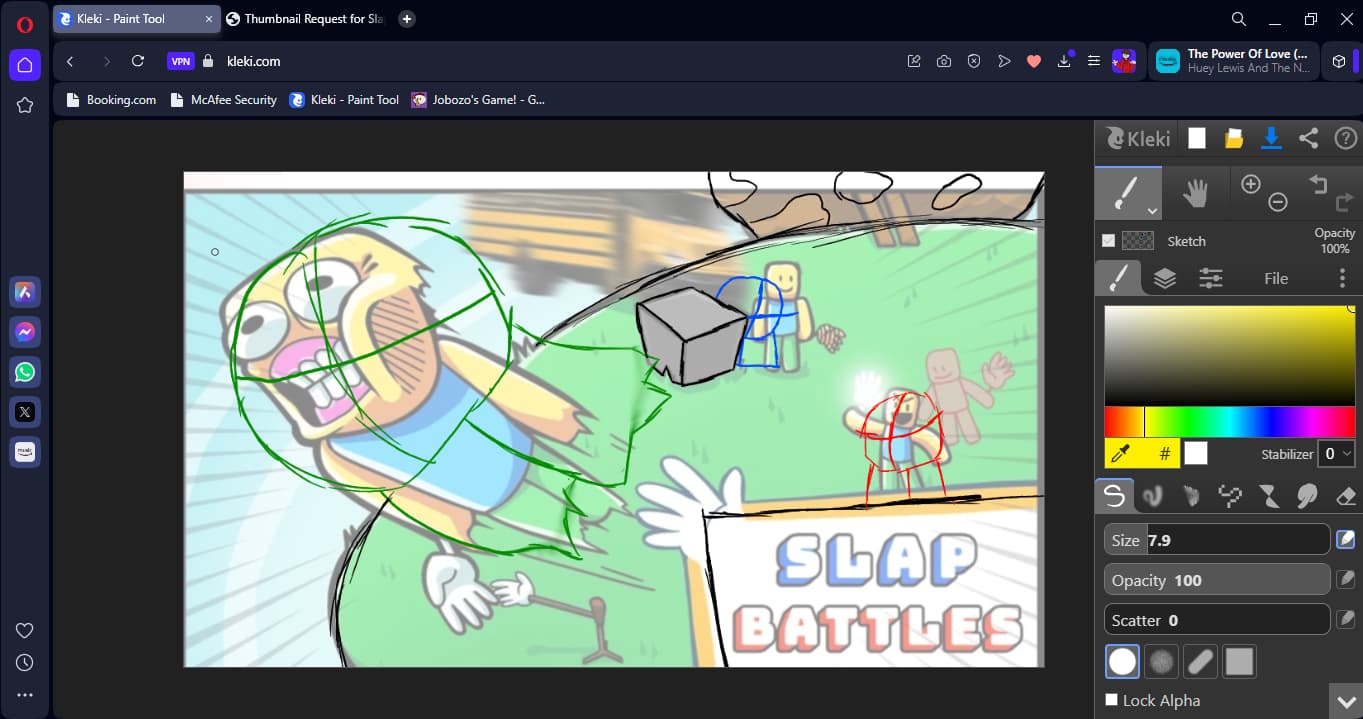Toggle the Sketch layer checkbox
1363x719 pixels.
1108,241
